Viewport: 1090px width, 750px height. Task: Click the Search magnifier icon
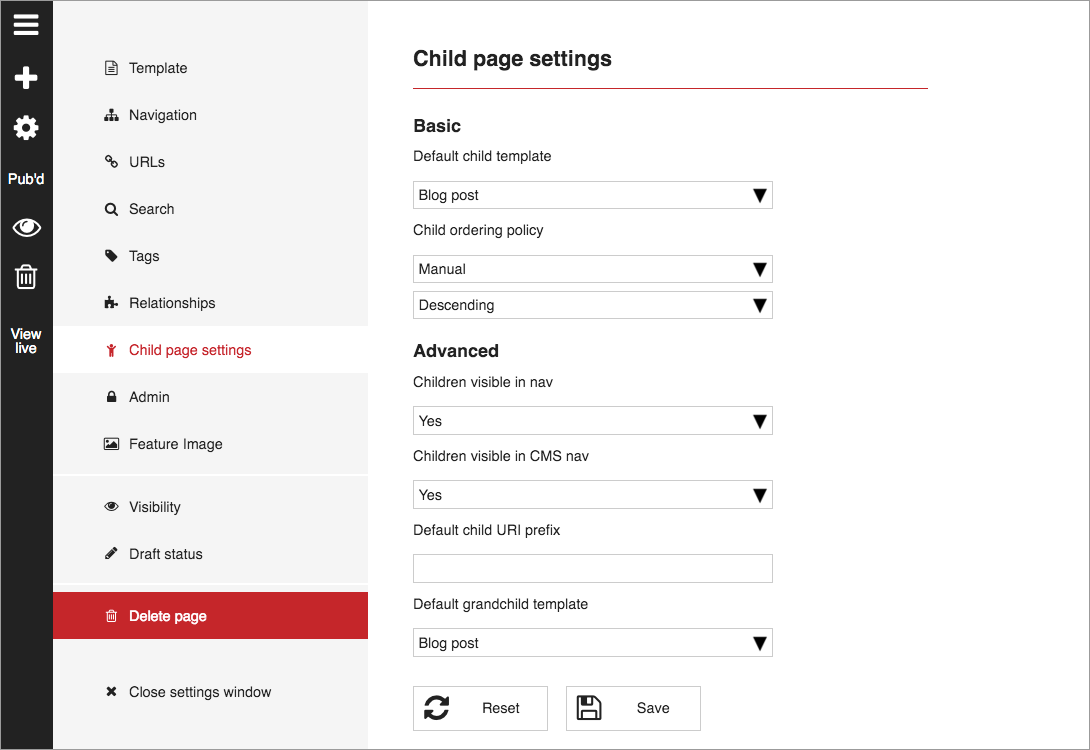[x=111, y=209]
